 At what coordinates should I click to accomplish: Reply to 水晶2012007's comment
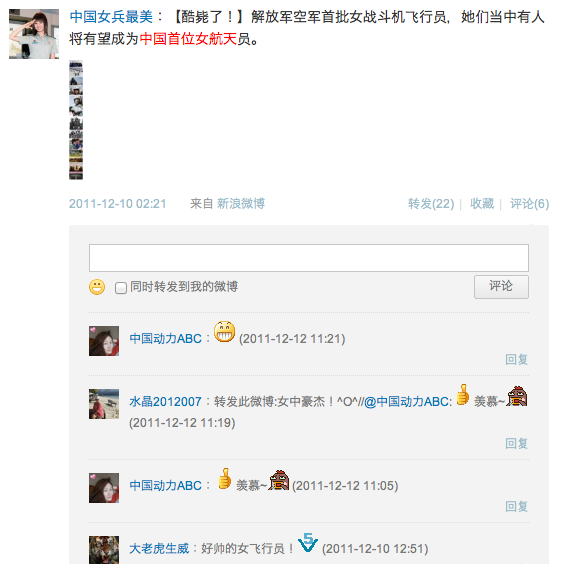(x=517, y=443)
